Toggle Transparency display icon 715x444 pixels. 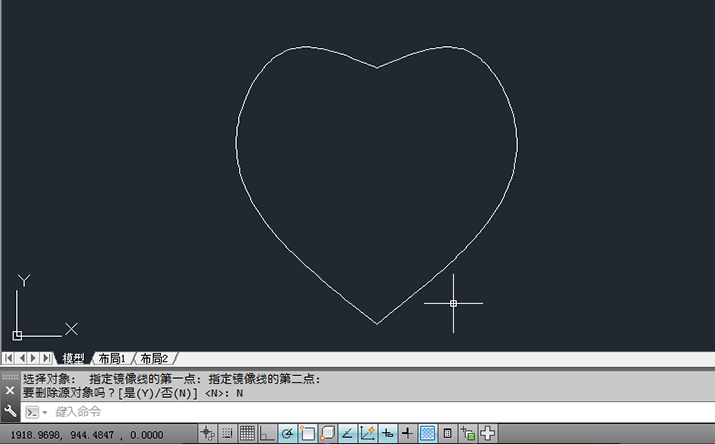click(428, 433)
